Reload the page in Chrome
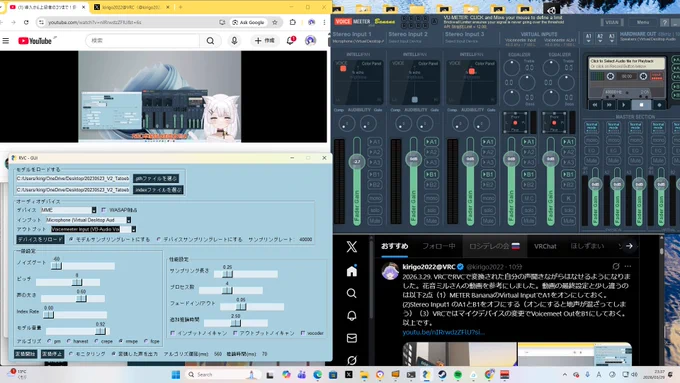This screenshot has width=680, height=383. pos(26,22)
